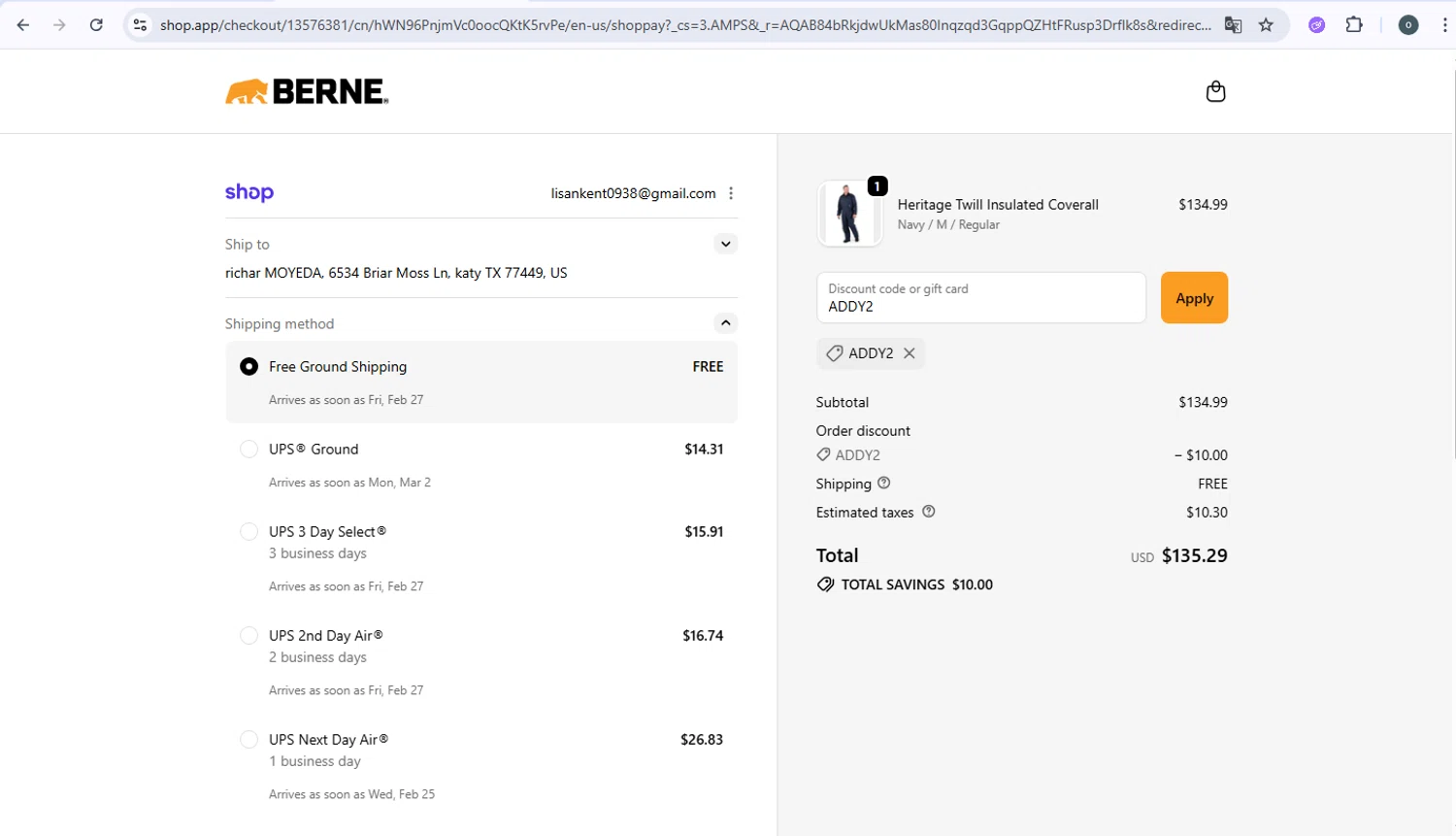The width and height of the screenshot is (1456, 836).
Task: Go back to the previous page
Action: [x=23, y=25]
